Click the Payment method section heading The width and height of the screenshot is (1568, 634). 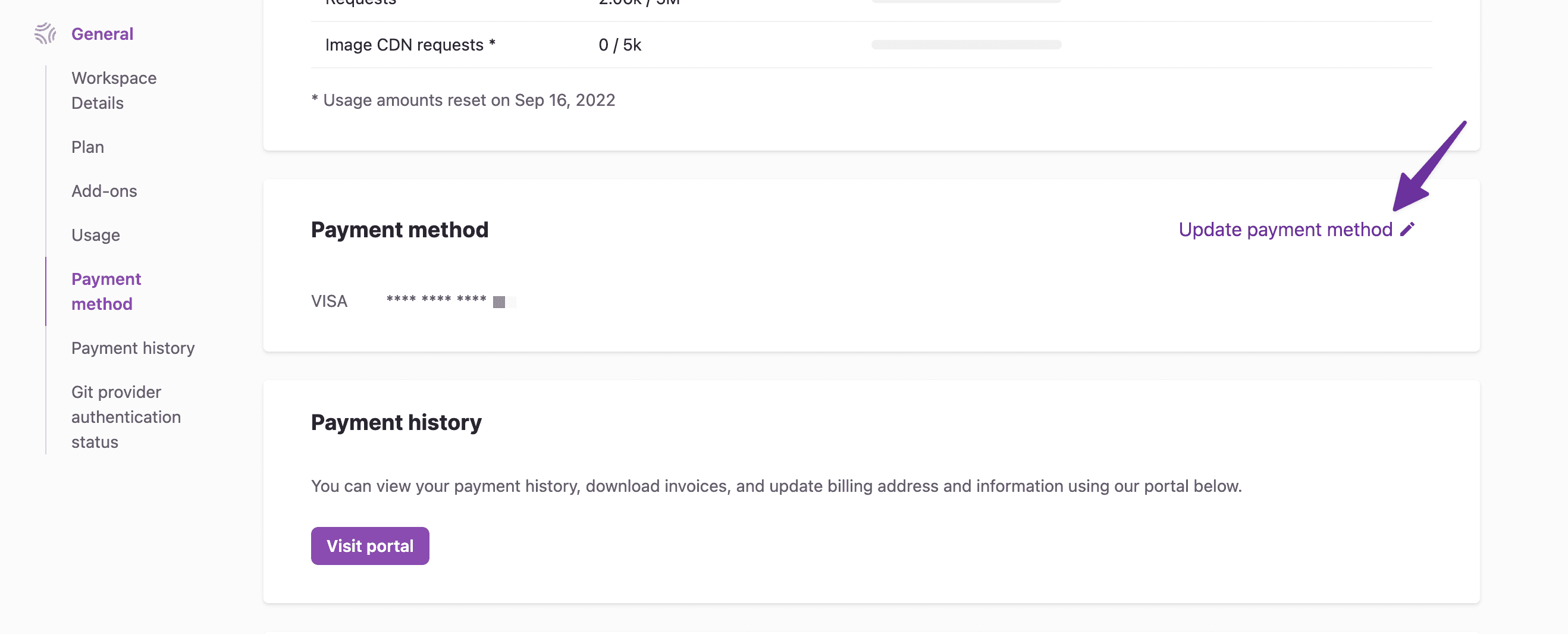(x=399, y=230)
